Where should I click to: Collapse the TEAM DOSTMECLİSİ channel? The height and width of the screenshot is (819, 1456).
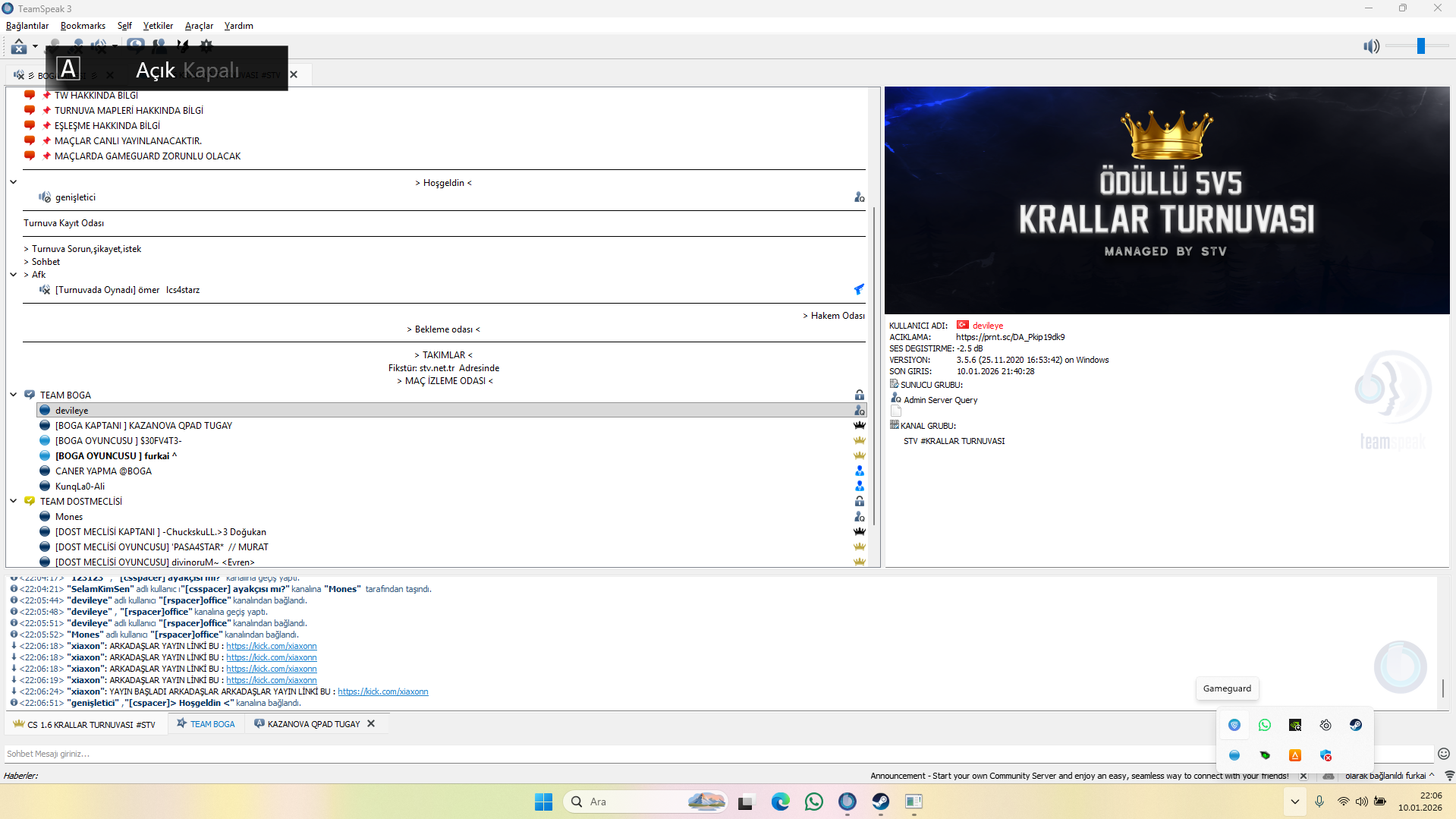[13, 501]
